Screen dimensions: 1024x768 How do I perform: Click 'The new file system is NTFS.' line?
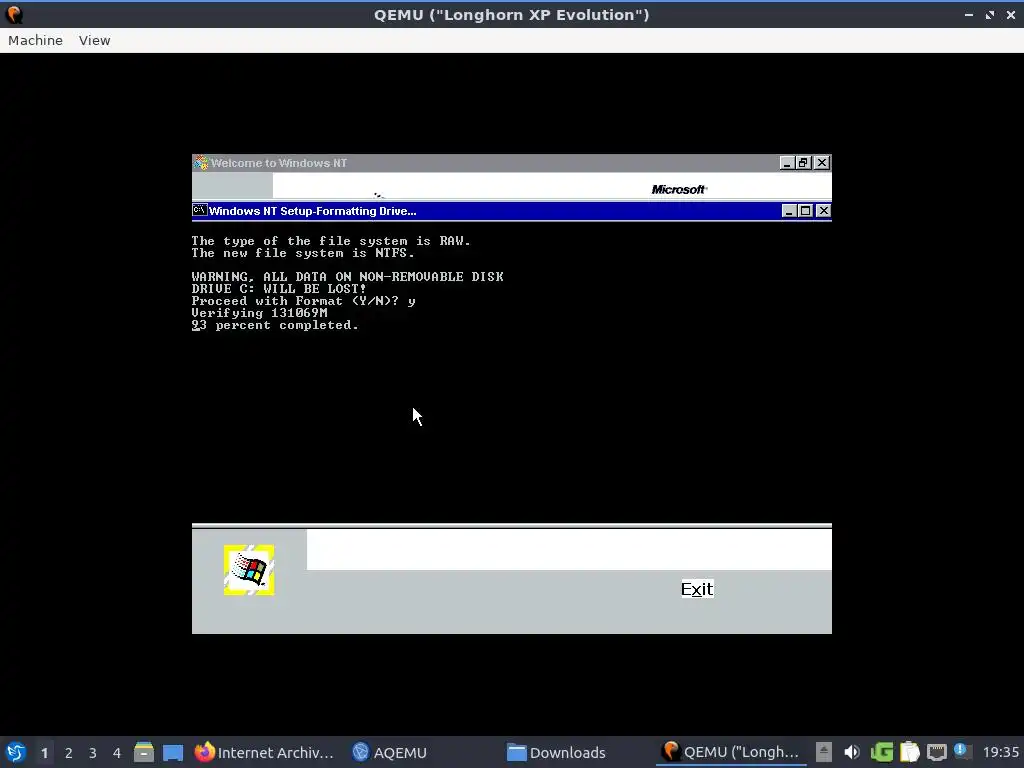tap(302, 253)
